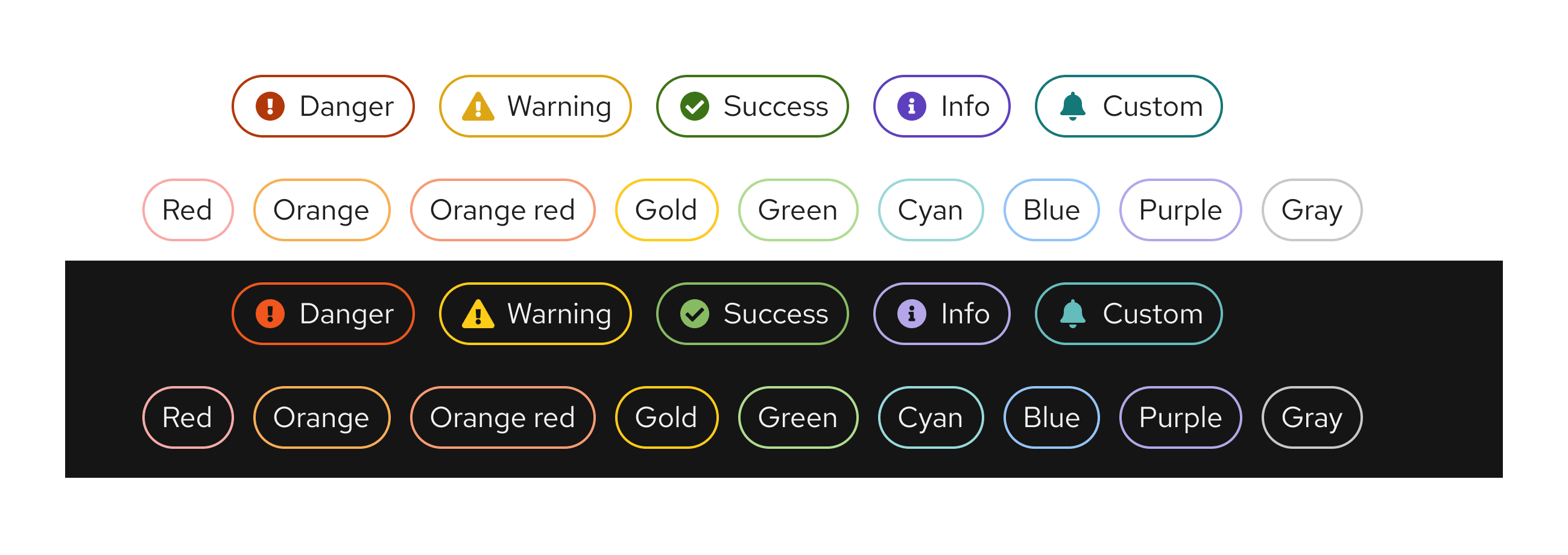Choose the dark-theme Blue label
The height and width of the screenshot is (555, 1568).
click(1051, 417)
